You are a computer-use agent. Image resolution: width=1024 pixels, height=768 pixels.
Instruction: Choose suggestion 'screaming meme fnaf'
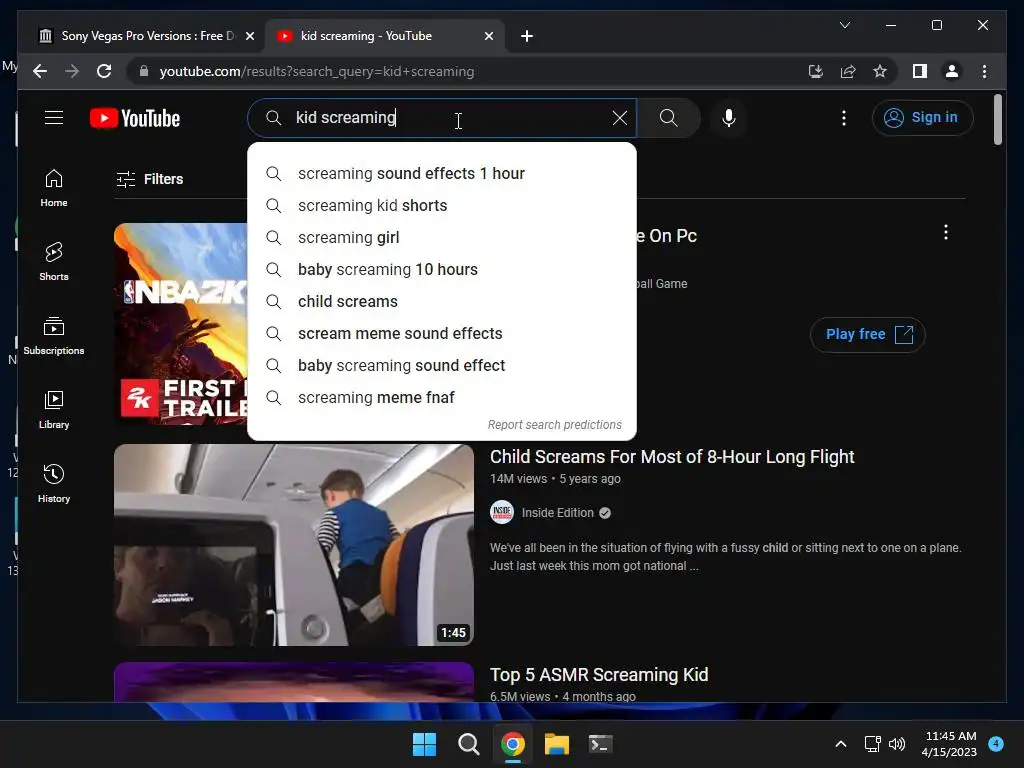click(442, 398)
